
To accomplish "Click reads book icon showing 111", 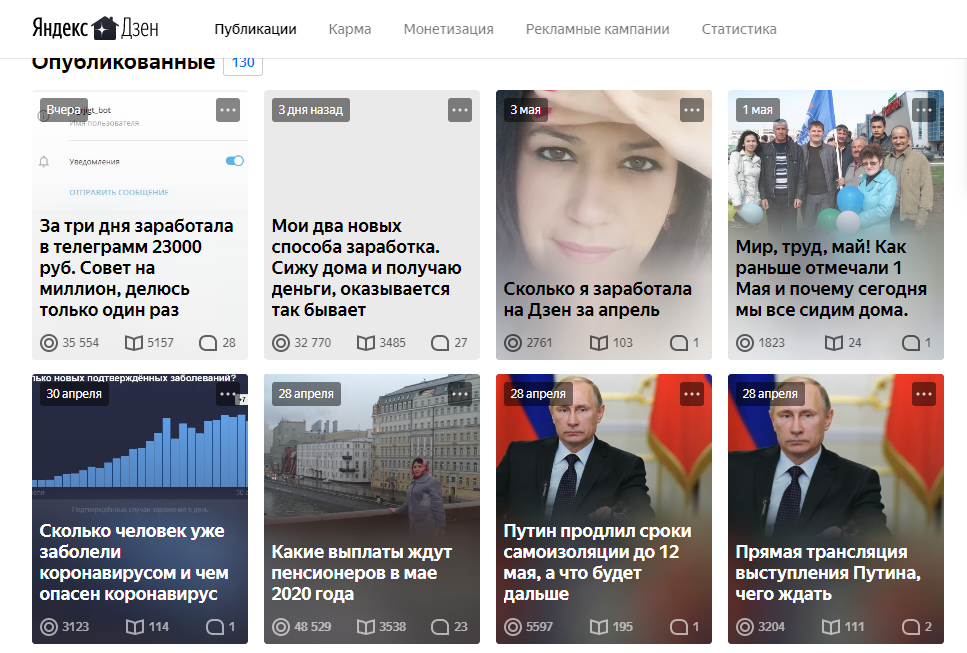I will coord(831,627).
